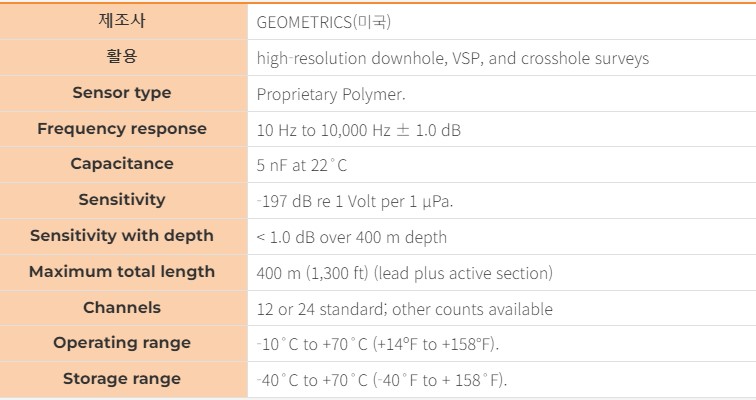756x400 pixels.
Task: Click the 활용 label cell
Action: point(122,57)
